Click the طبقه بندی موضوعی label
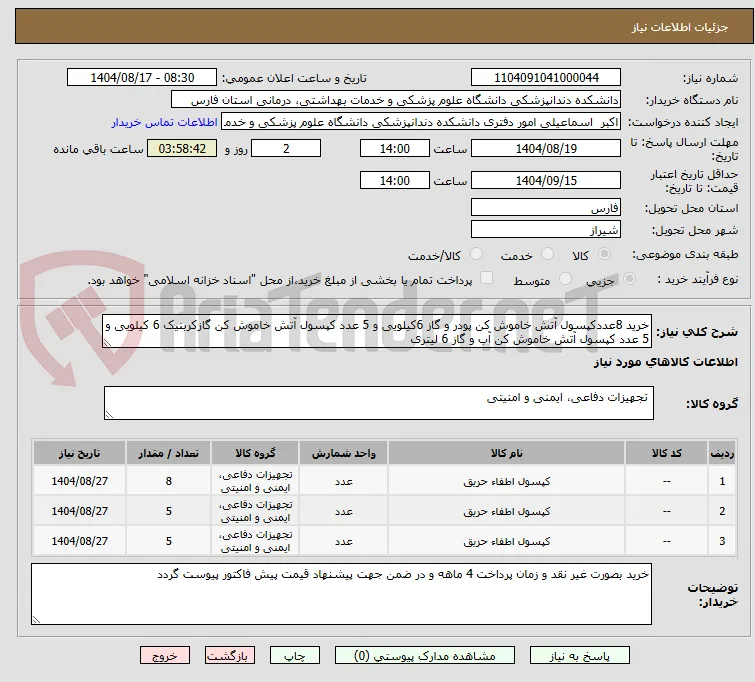755x682 pixels. 685,254
